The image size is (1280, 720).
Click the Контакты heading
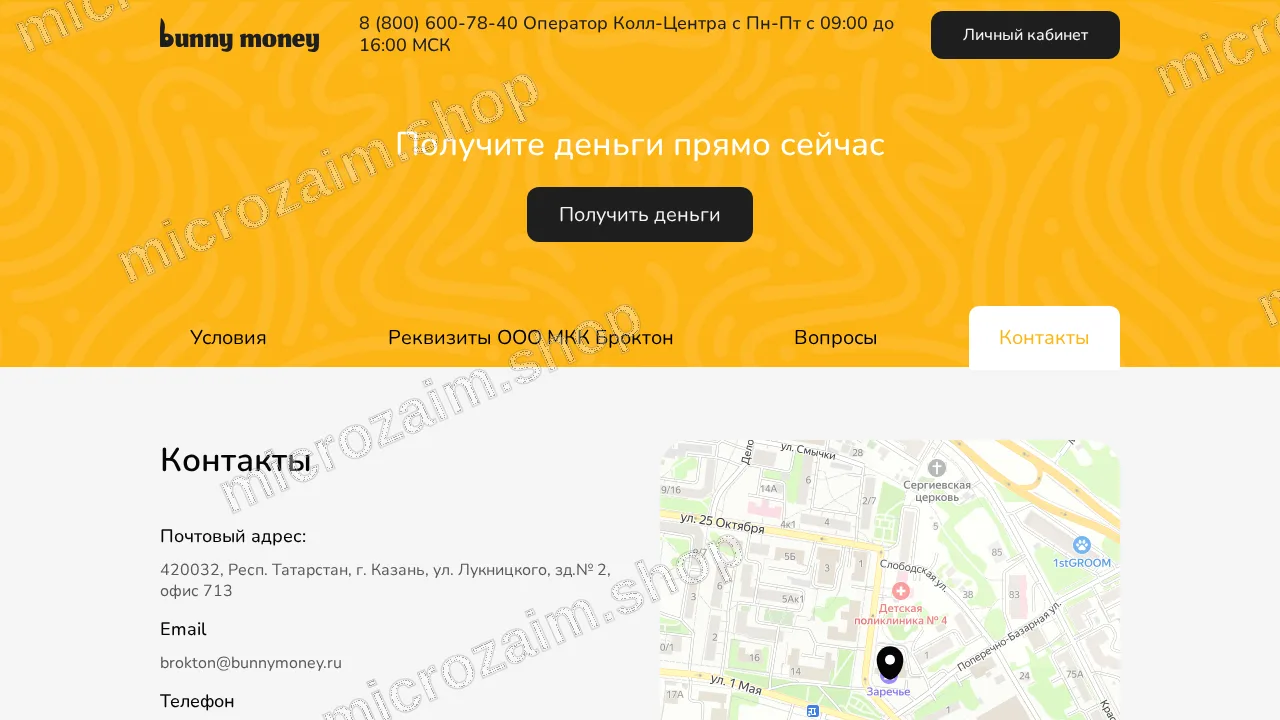coord(236,460)
